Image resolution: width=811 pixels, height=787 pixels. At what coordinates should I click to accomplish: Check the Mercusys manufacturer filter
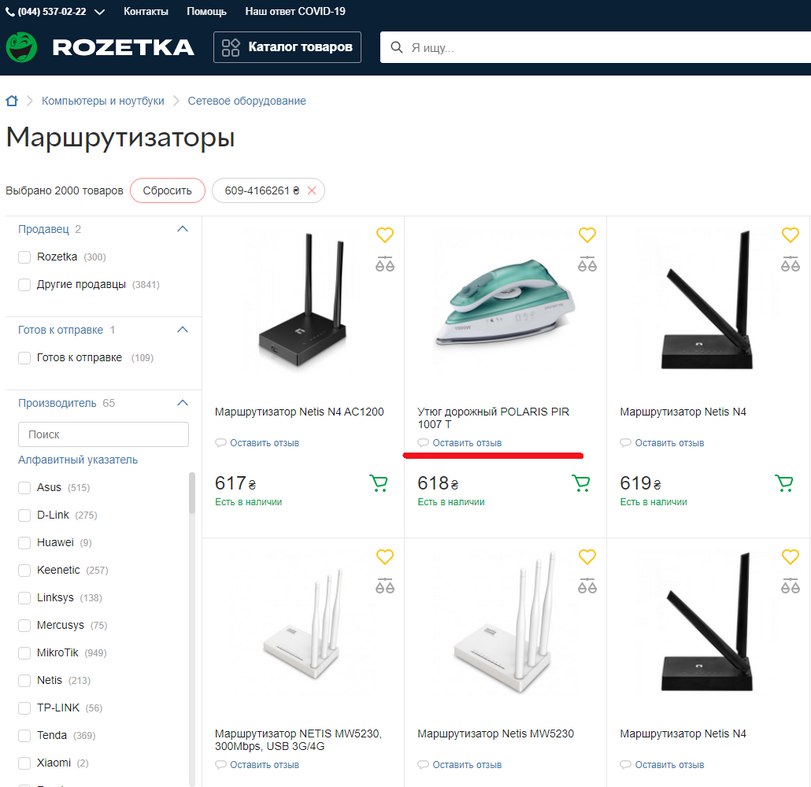[x=24, y=625]
